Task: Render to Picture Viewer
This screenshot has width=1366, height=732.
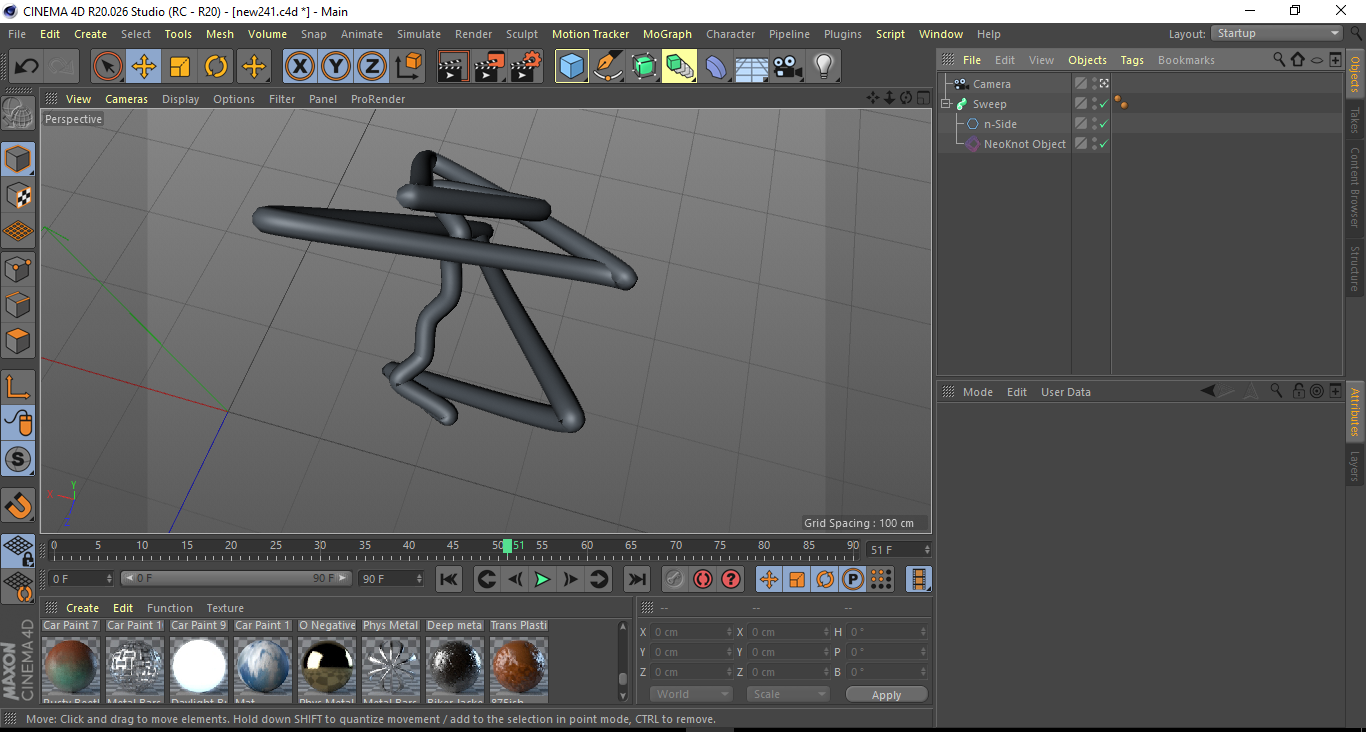Action: pos(490,67)
